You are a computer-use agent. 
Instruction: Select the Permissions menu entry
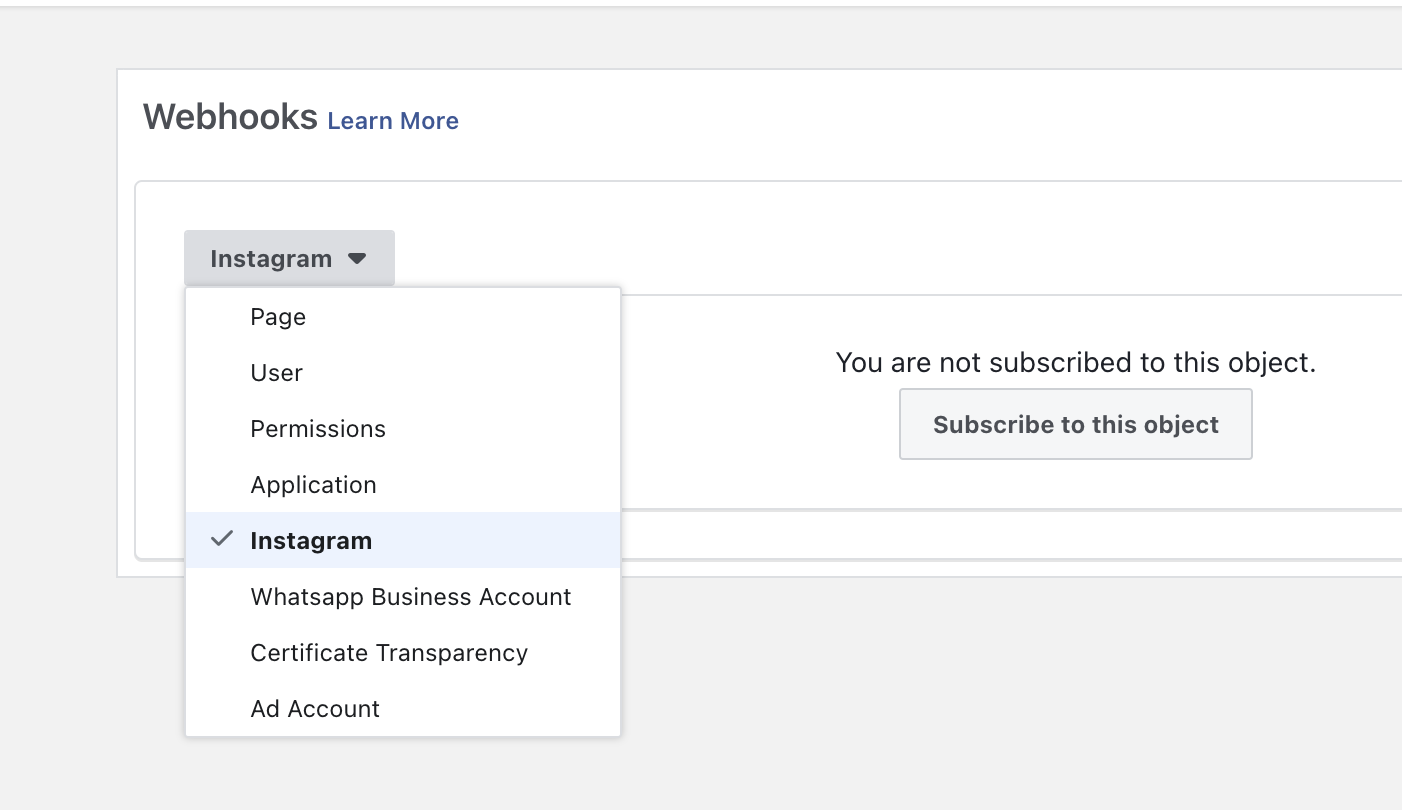point(318,429)
